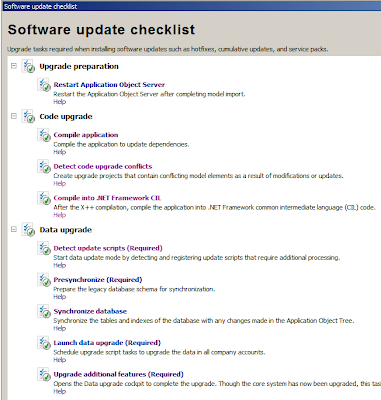Open Help under Launch data upgrade
The height and width of the screenshot is (400, 381).
point(60,360)
